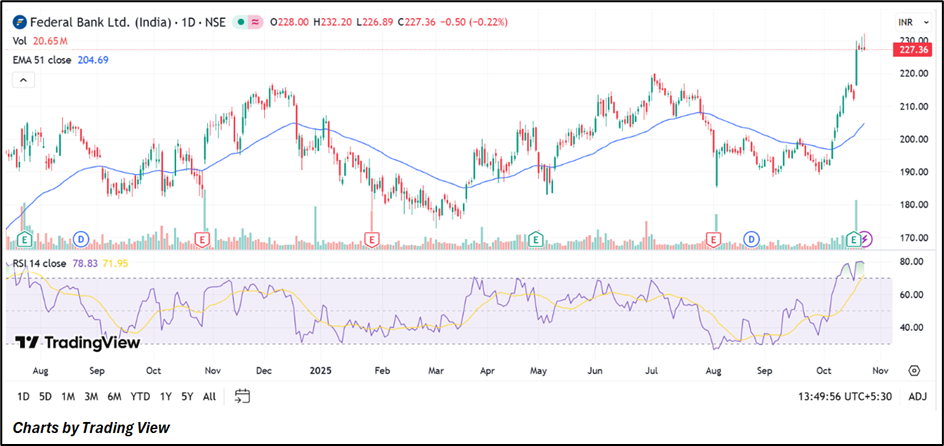The image size is (944, 446).
Task: Open the go-to-date calendar icon
Action: [241, 396]
